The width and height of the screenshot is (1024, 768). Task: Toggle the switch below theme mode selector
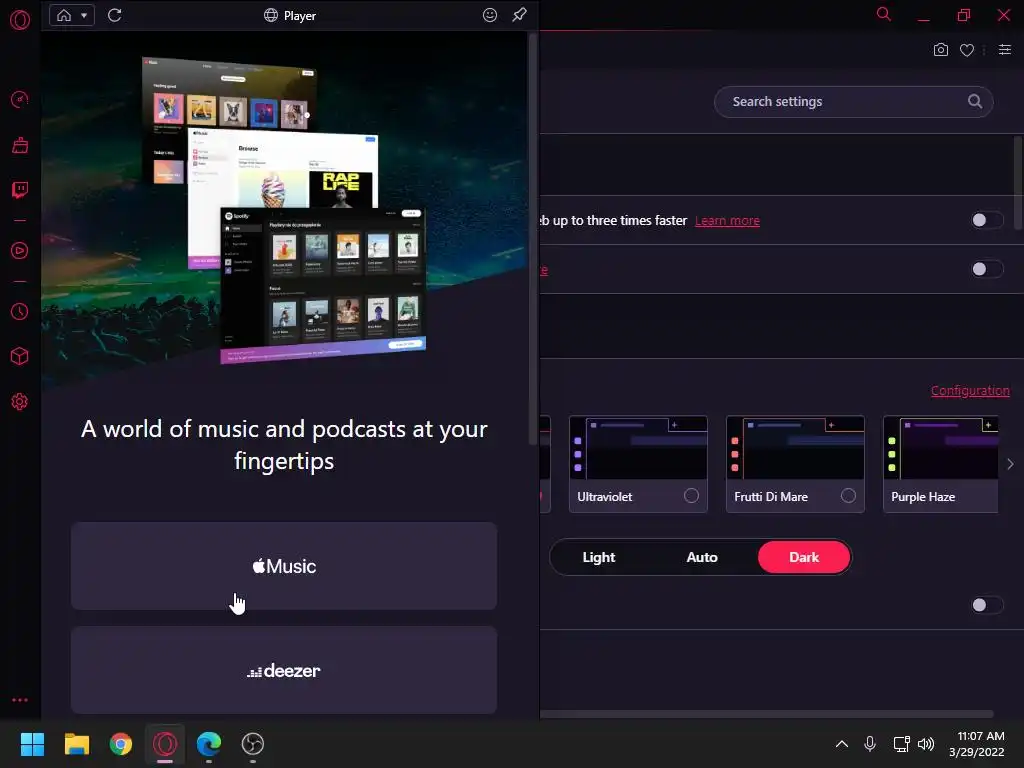[x=987, y=605]
